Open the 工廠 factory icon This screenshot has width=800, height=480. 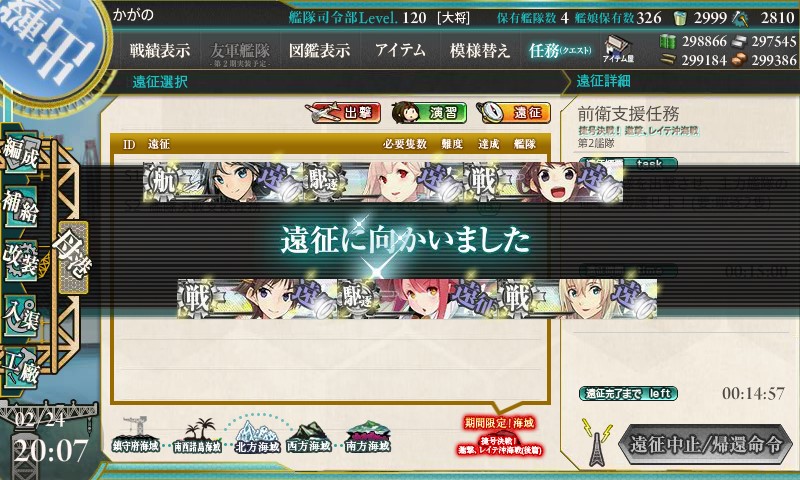click(20, 367)
